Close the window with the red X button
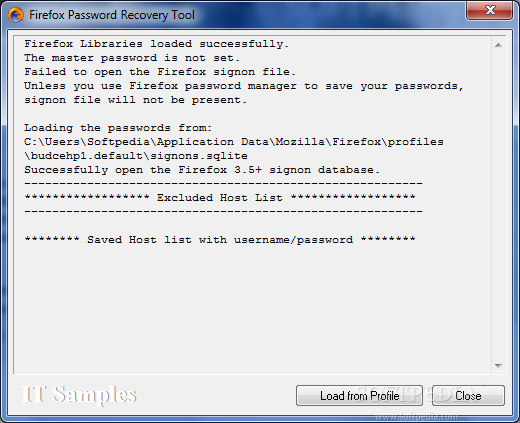The image size is (520, 423). 489,10
